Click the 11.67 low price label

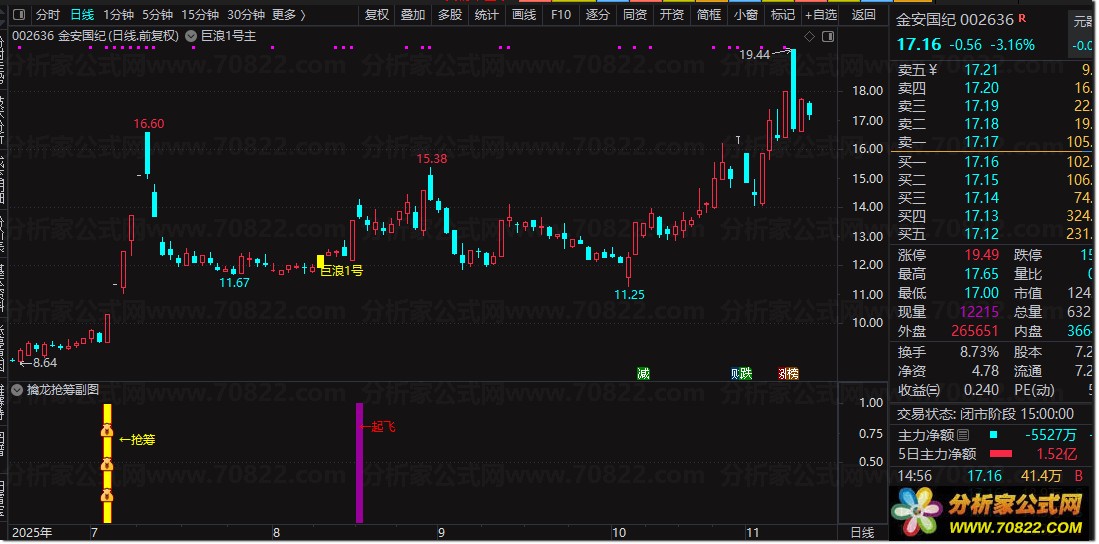click(x=234, y=283)
